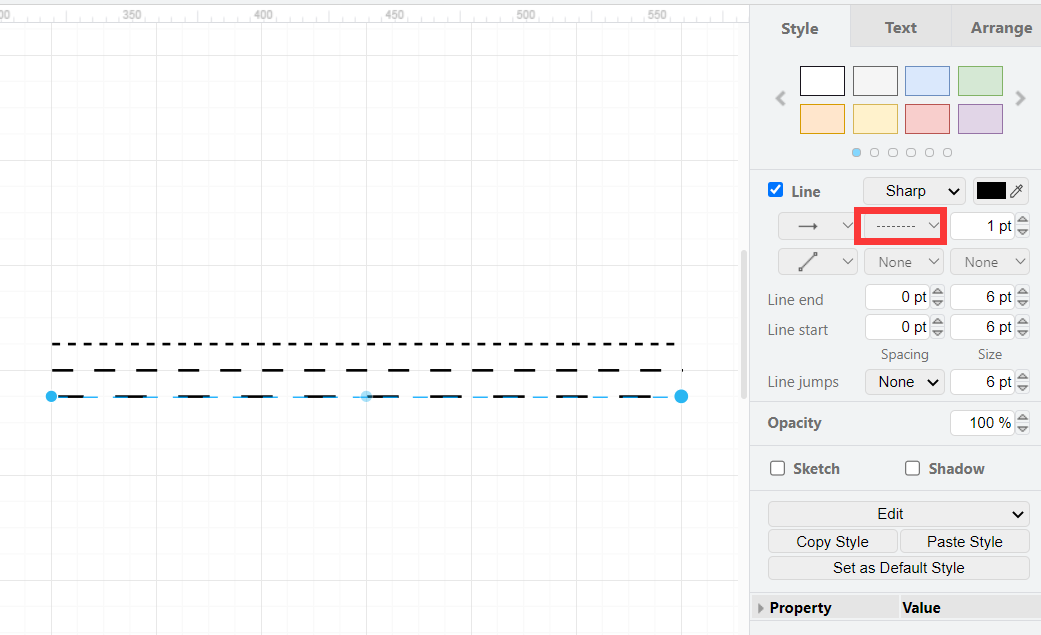Image resolution: width=1041 pixels, height=635 pixels.
Task: Uncheck the Line checkbox
Action: click(775, 189)
